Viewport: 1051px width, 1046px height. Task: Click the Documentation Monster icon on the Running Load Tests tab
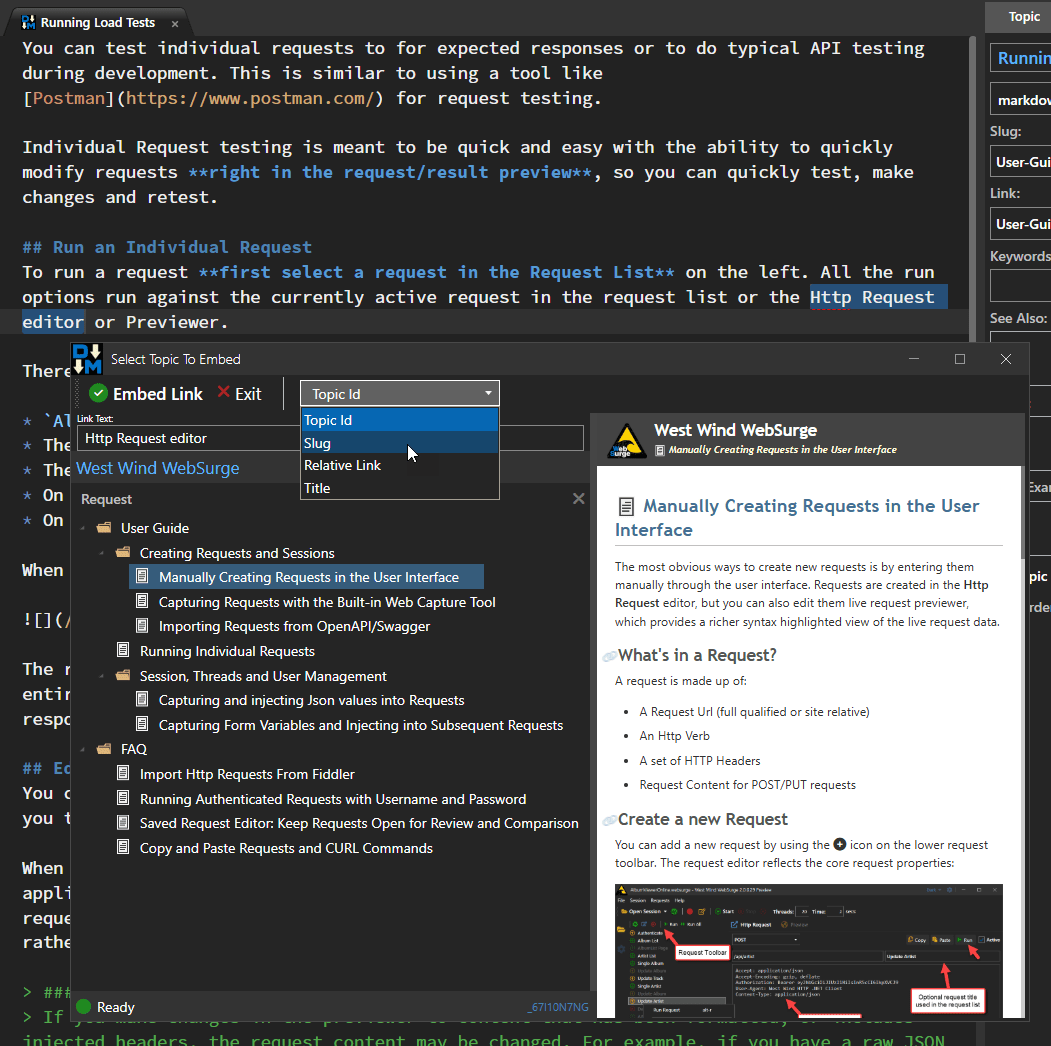(x=28, y=22)
